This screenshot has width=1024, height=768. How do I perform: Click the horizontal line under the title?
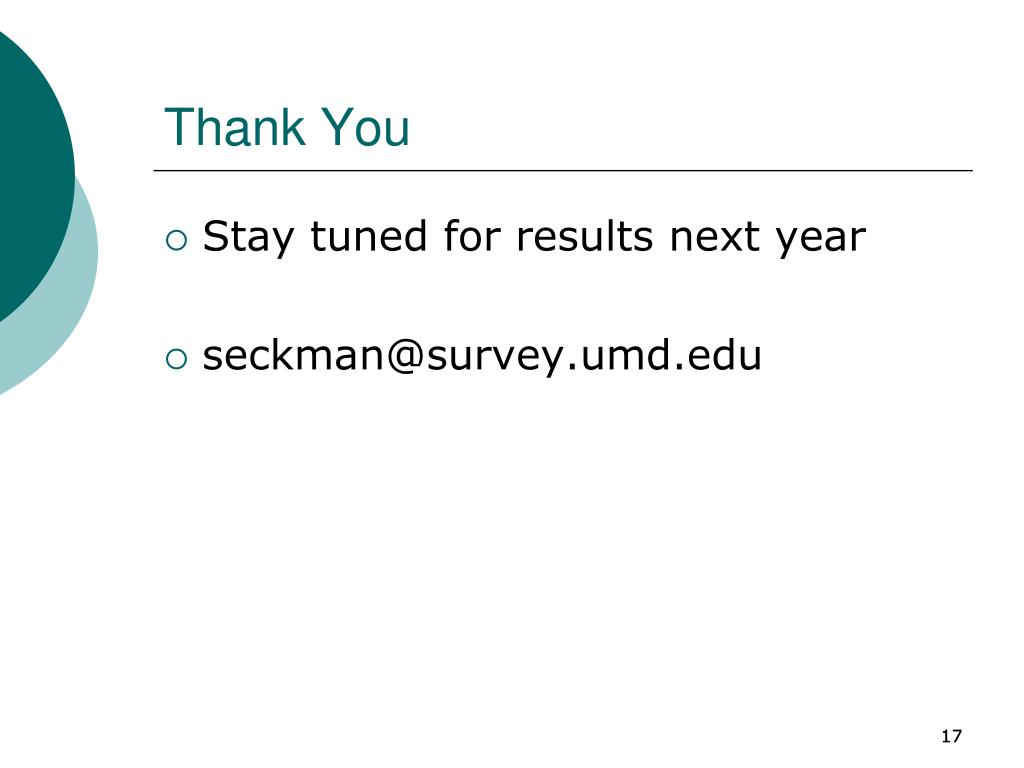(x=563, y=170)
